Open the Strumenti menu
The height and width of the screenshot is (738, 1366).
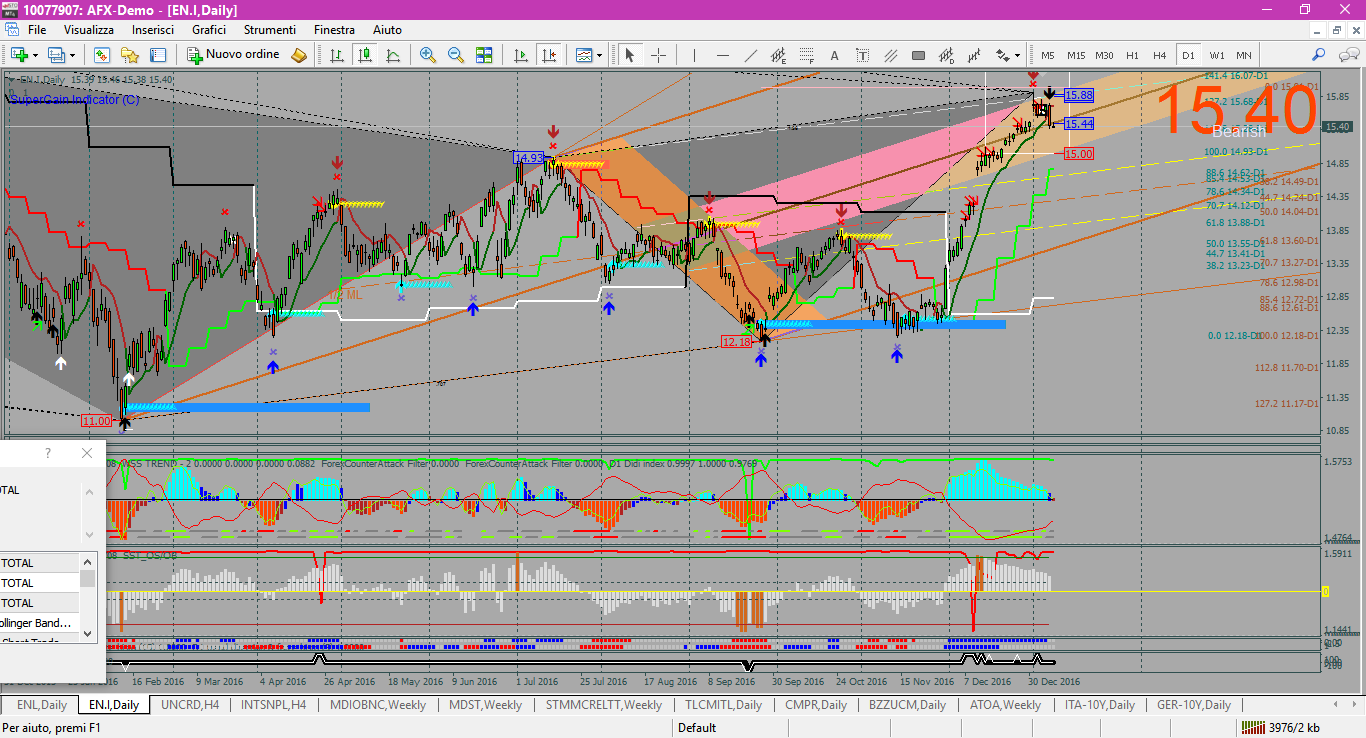[270, 30]
